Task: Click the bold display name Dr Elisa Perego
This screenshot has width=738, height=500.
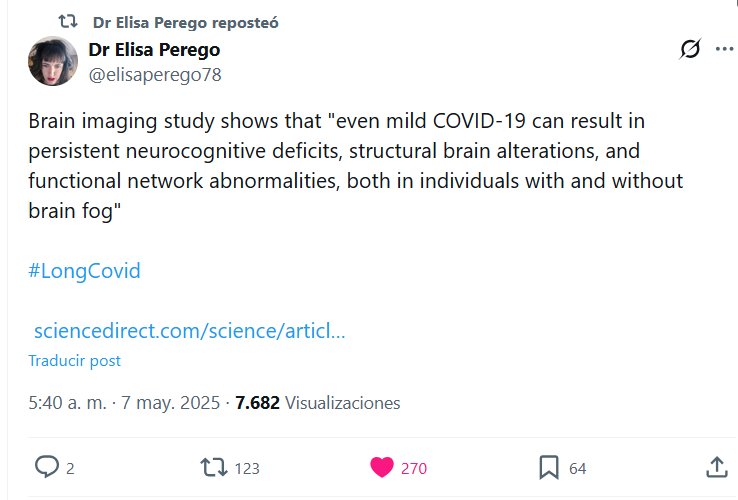Action: coord(154,50)
